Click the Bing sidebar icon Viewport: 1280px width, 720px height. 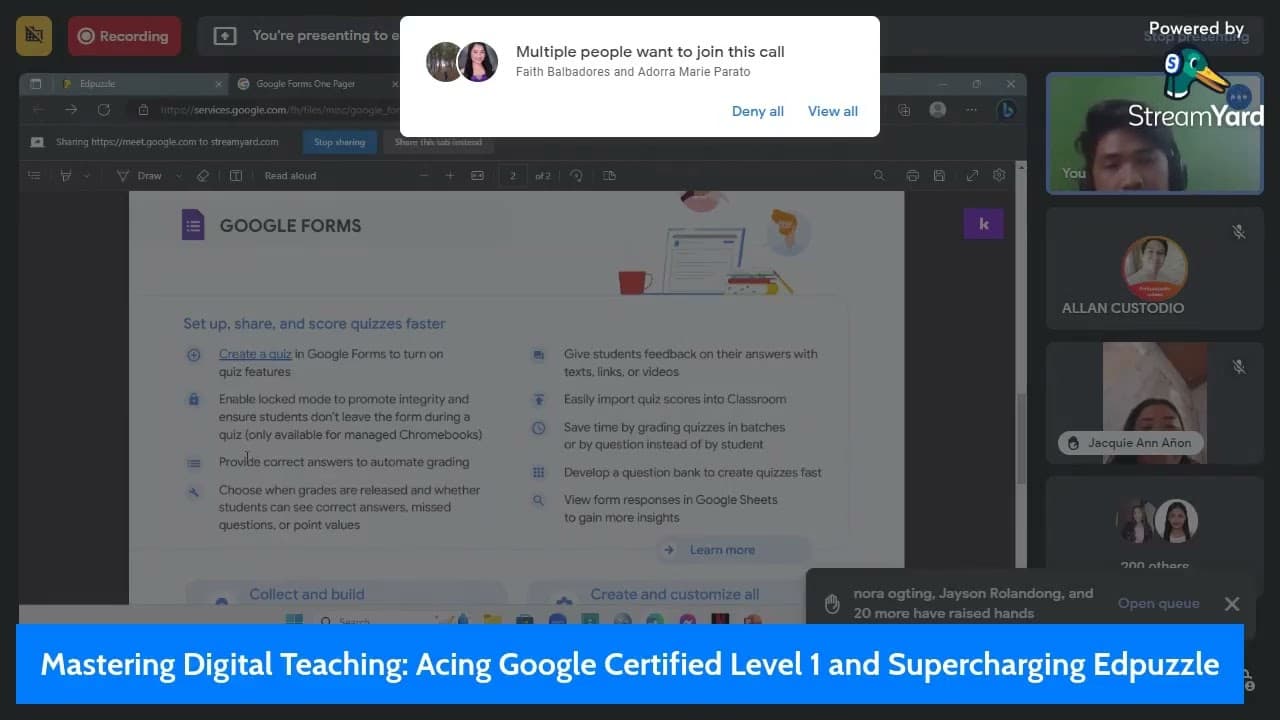[x=1007, y=110]
